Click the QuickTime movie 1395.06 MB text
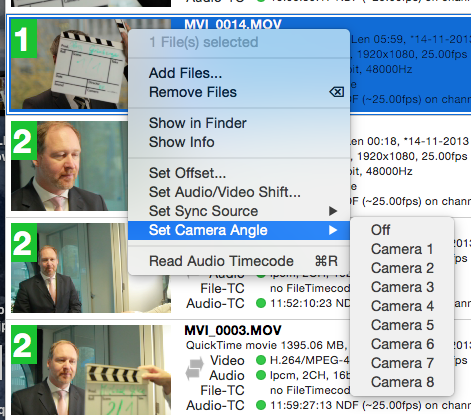The height and width of the screenshot is (420, 471). coord(267,345)
